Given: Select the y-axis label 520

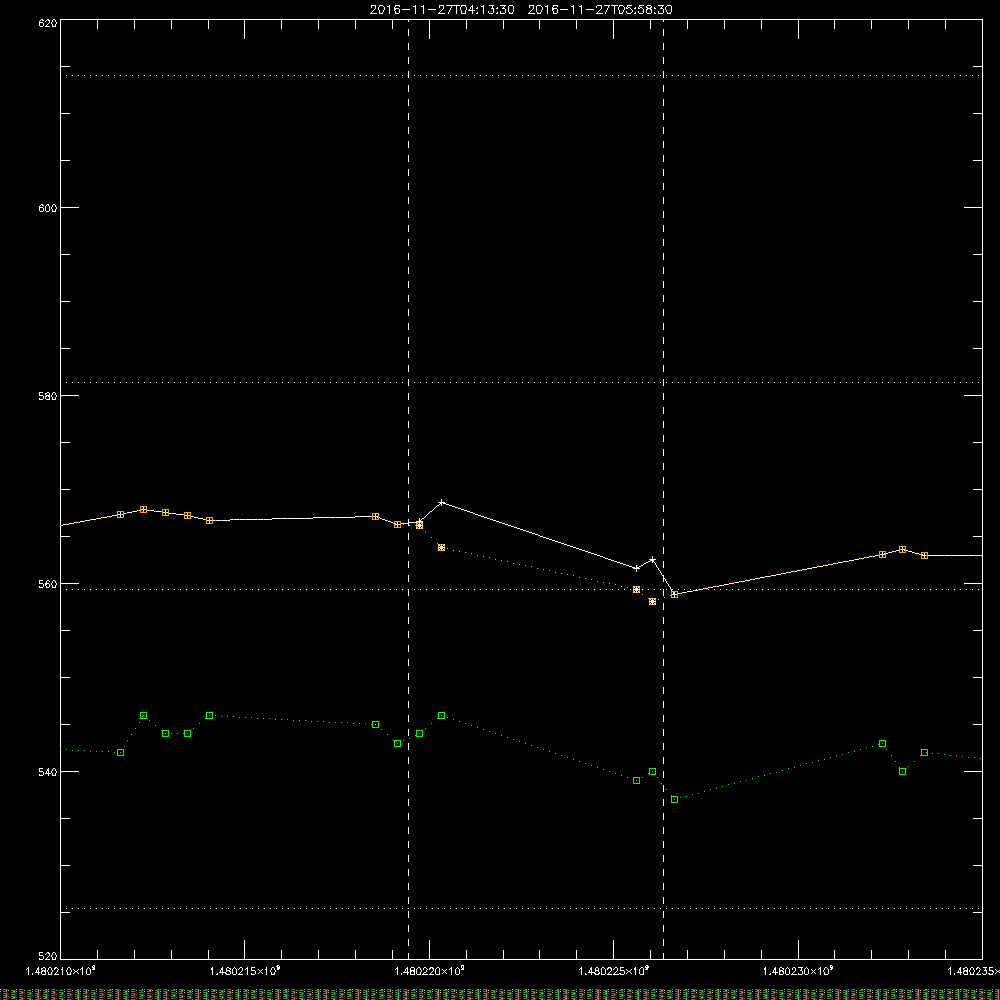Looking at the screenshot, I should 48,956.
